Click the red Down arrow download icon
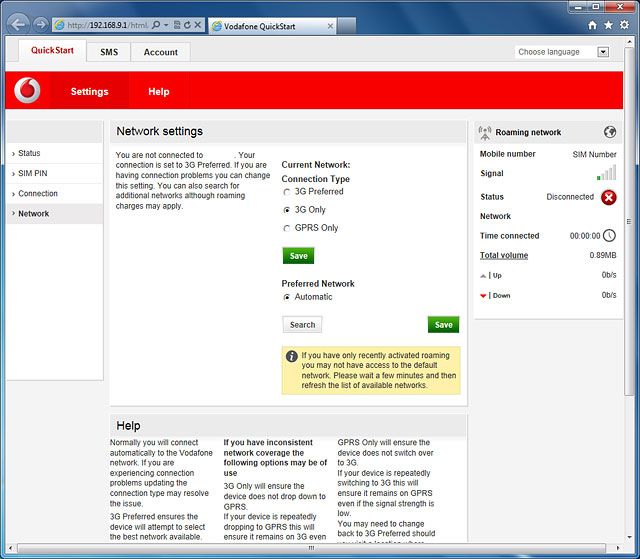The height and width of the screenshot is (559, 640). tap(483, 296)
